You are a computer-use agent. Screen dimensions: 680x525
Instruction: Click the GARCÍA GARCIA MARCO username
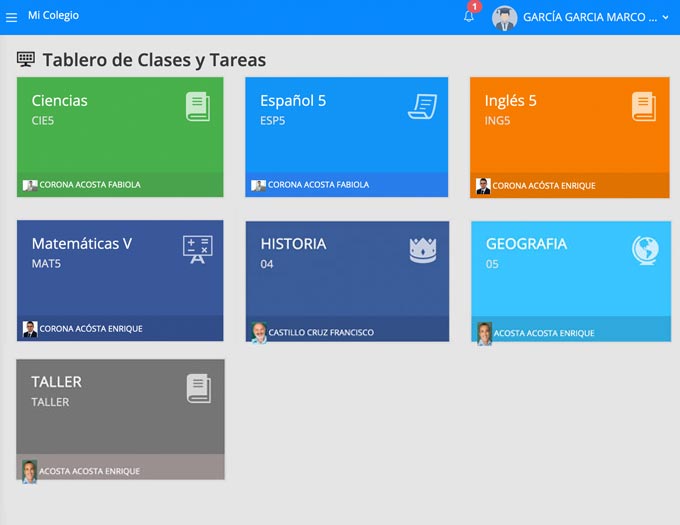coord(590,17)
